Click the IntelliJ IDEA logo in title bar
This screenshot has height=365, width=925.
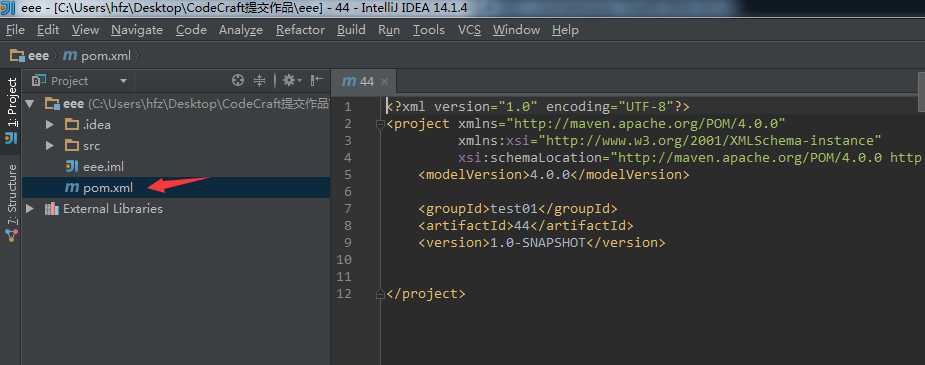[8, 8]
